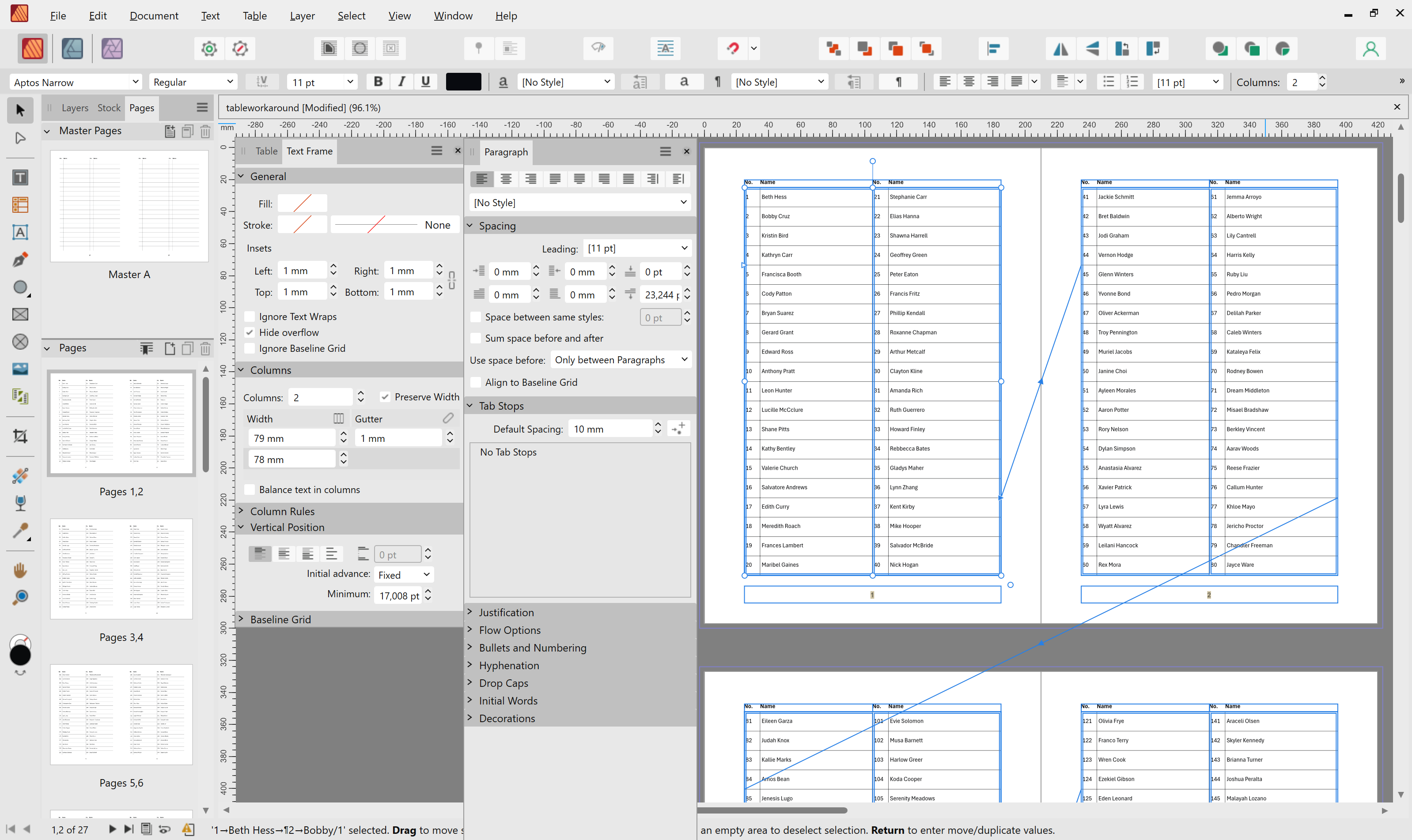1412x840 pixels.
Task: Open Paragraph panel options menu
Action: point(666,151)
